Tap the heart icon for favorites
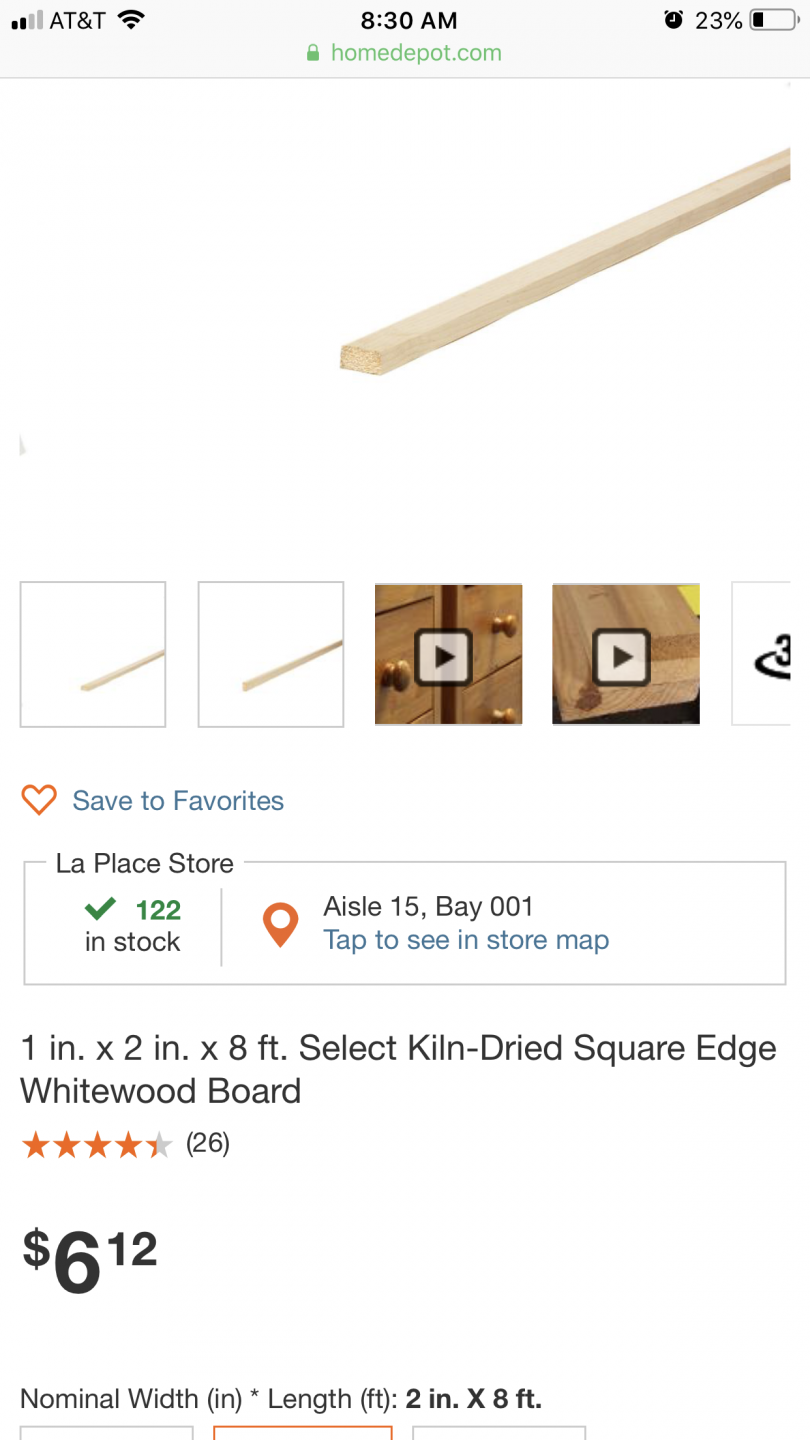The width and height of the screenshot is (810, 1440). [39, 800]
